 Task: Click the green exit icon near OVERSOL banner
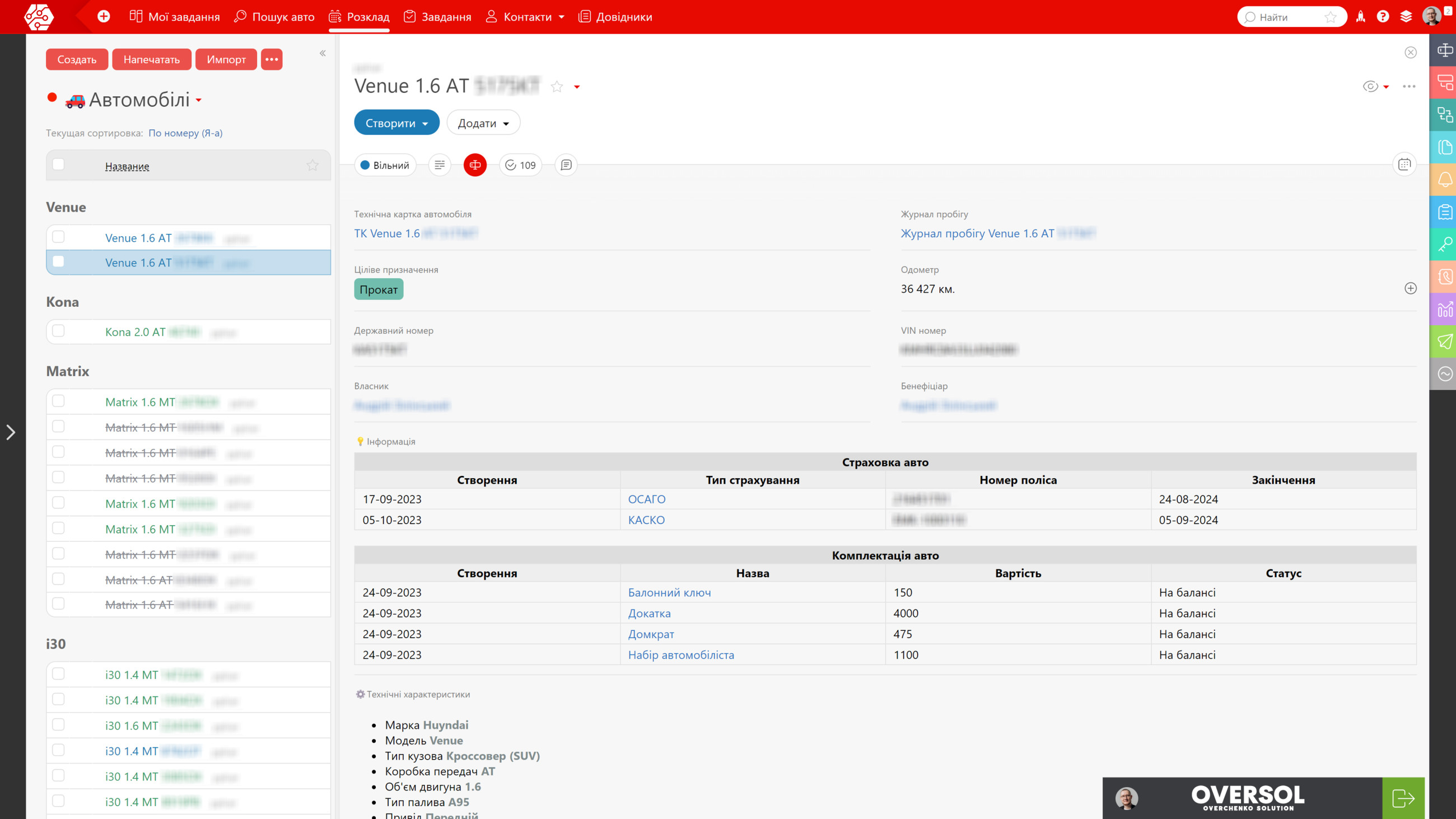(1403, 798)
